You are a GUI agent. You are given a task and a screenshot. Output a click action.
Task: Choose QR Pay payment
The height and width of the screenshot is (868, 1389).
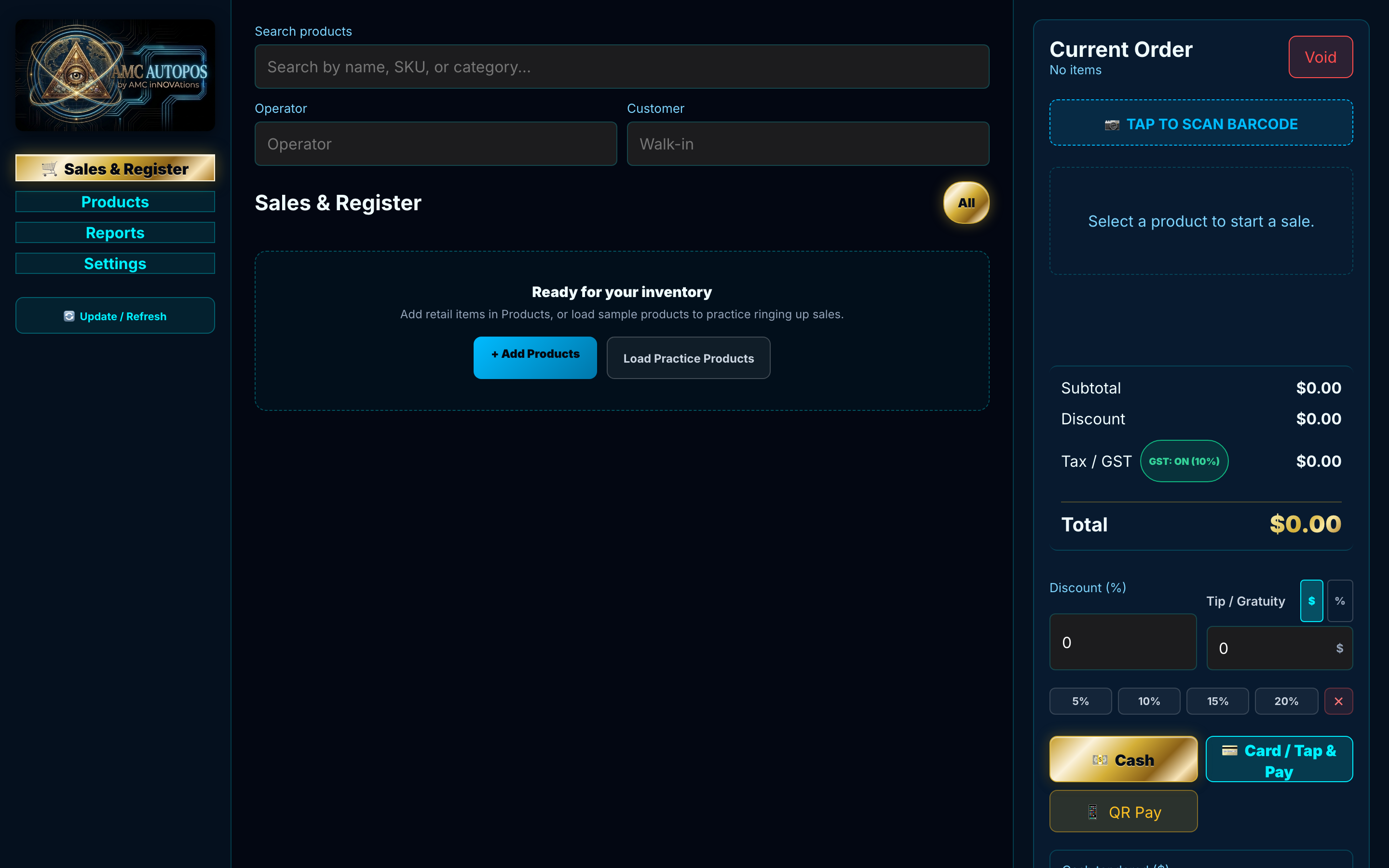1123,811
